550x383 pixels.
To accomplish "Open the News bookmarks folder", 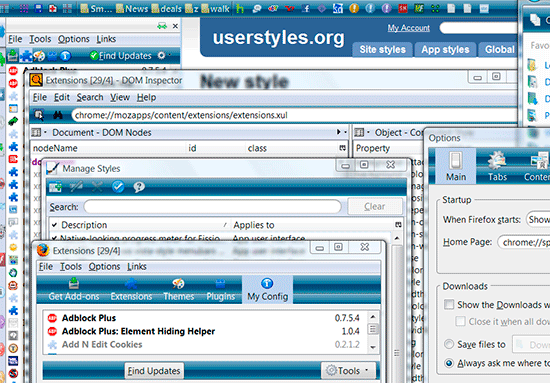I will click(132, 8).
